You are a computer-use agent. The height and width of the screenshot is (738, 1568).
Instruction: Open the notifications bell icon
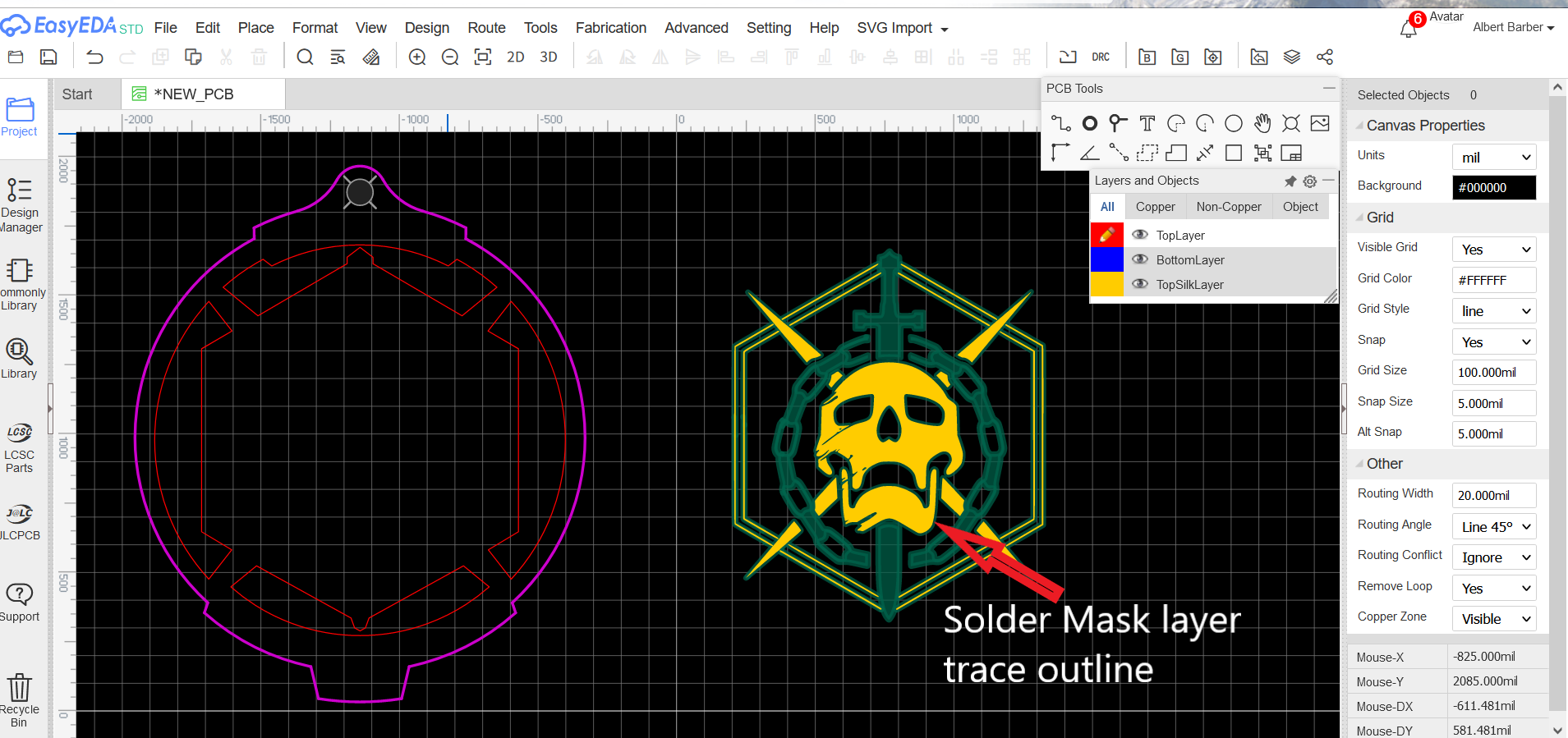point(1409,29)
